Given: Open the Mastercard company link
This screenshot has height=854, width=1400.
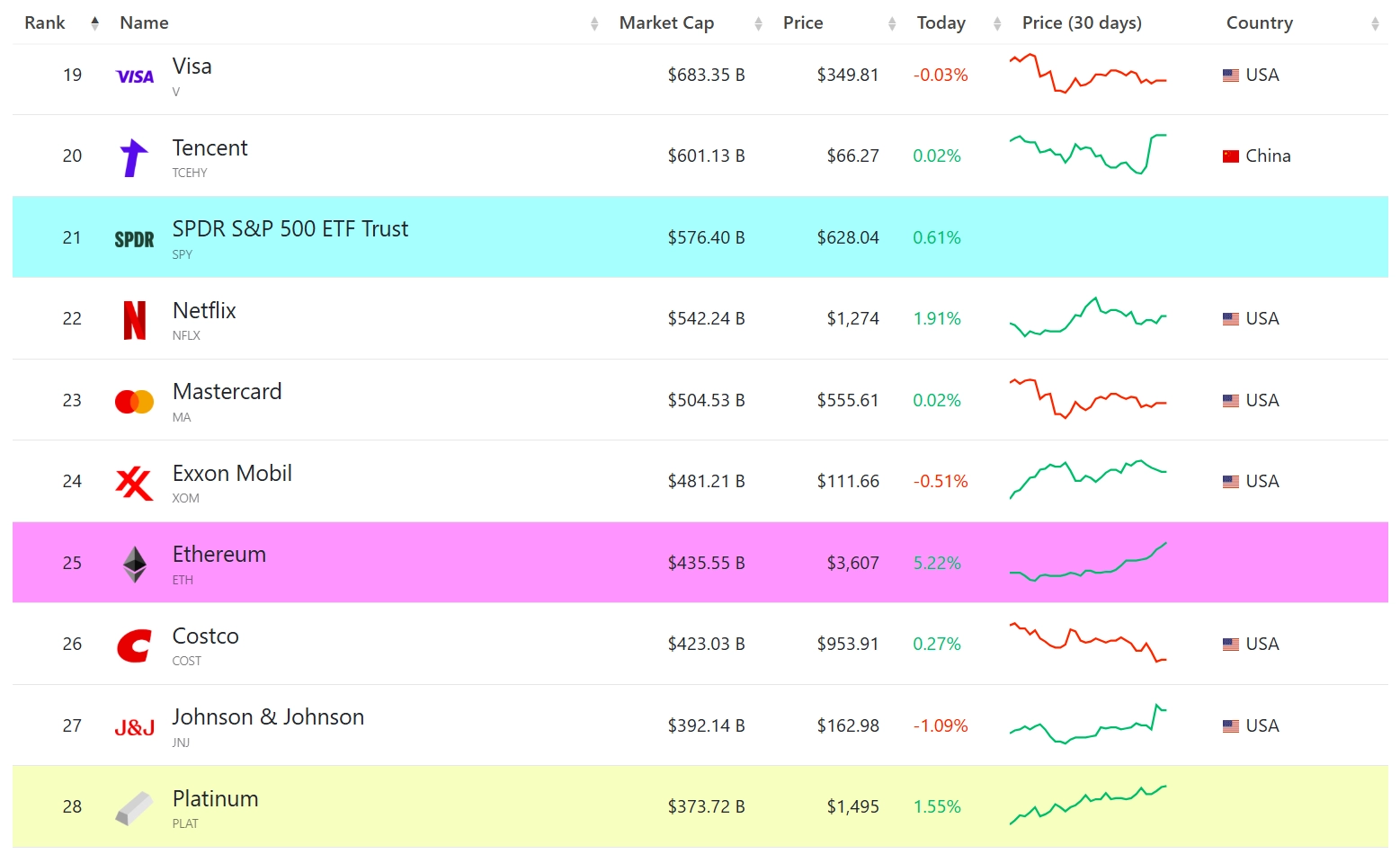Looking at the screenshot, I should click(227, 392).
